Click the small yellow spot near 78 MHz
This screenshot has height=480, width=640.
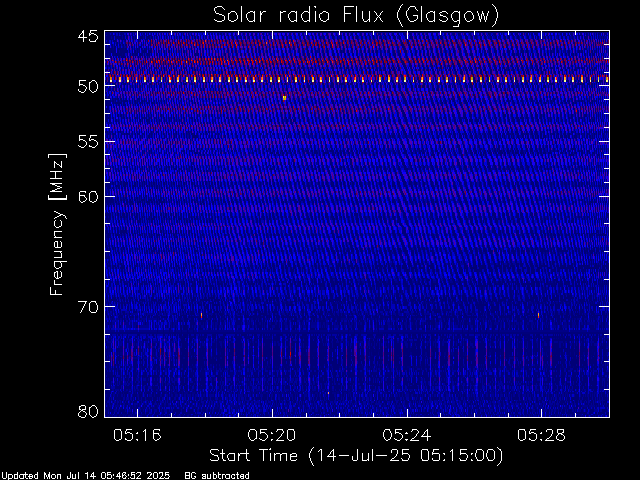coord(328,393)
